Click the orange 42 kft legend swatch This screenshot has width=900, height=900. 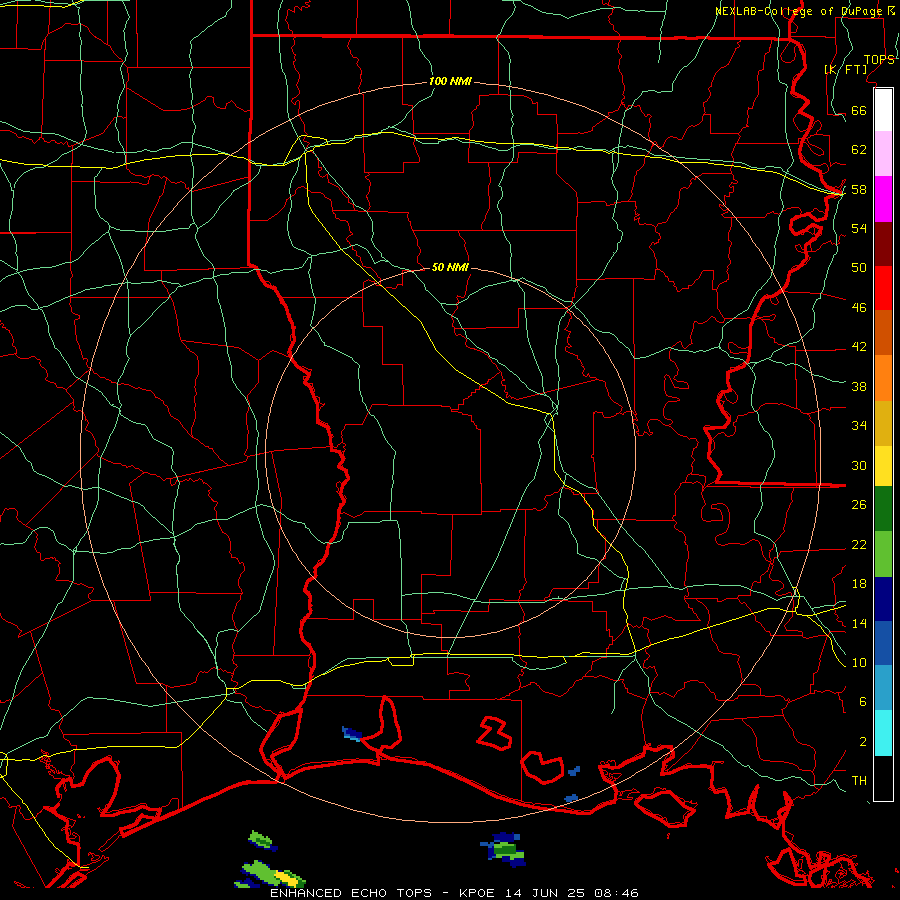pos(883,378)
